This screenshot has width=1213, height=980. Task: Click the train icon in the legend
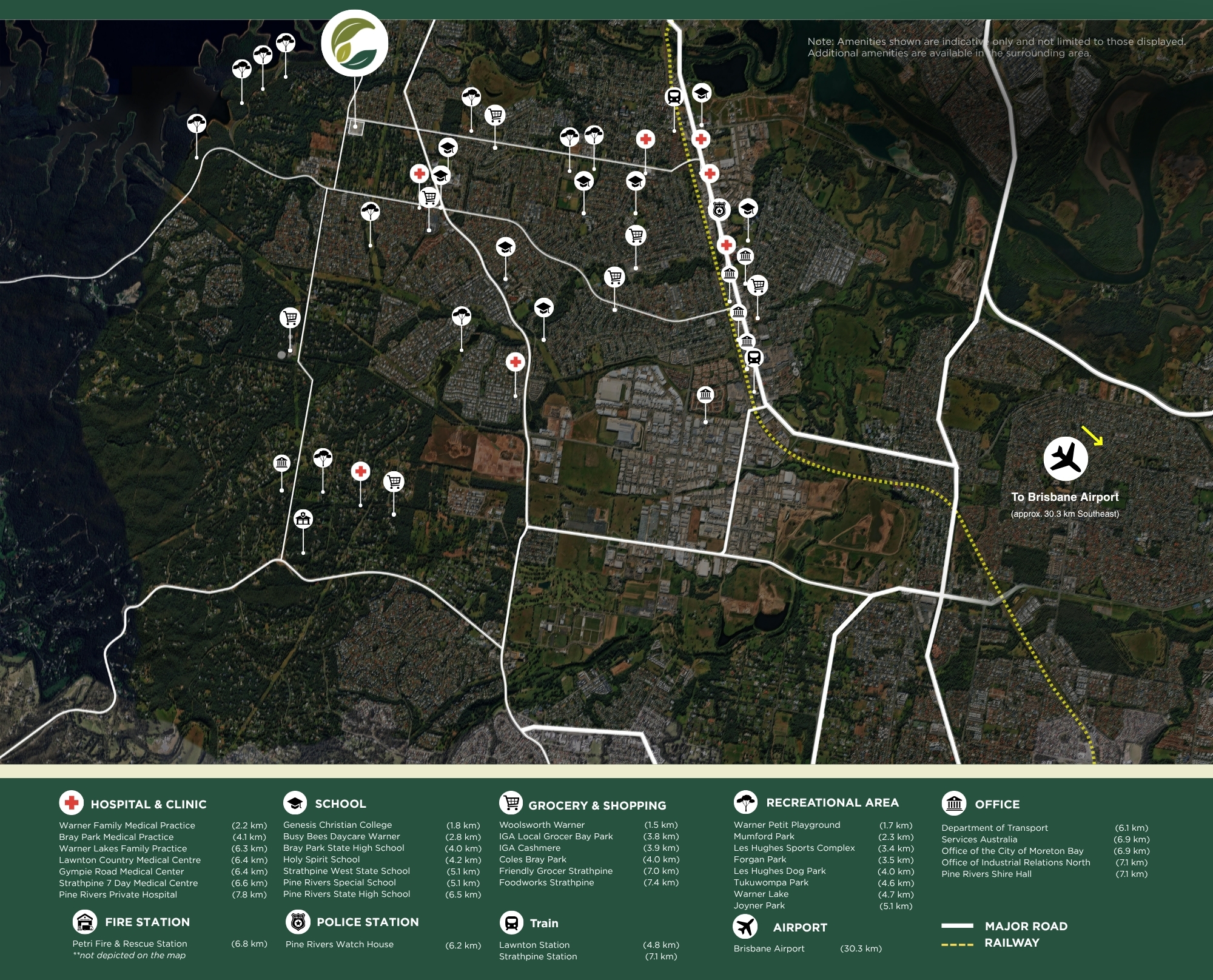click(511, 923)
